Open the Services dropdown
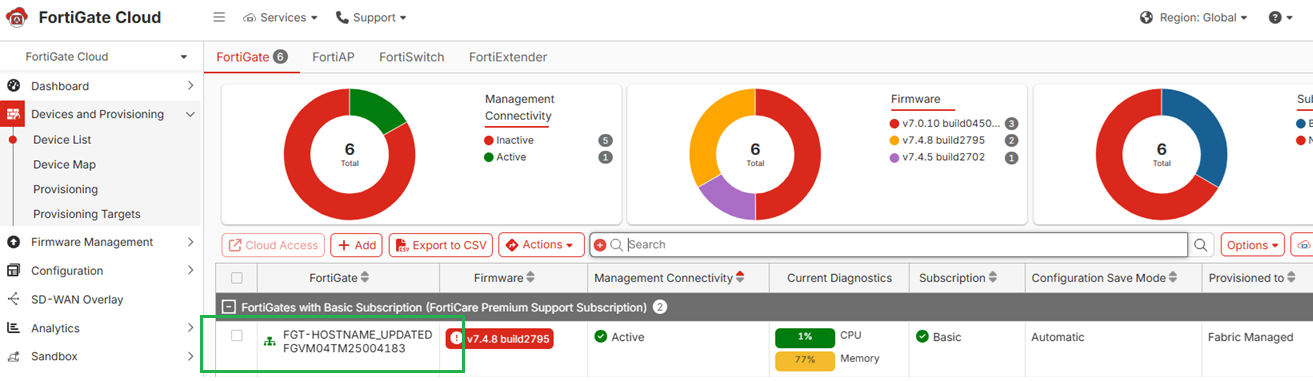This screenshot has width=1313, height=381. pos(280,18)
